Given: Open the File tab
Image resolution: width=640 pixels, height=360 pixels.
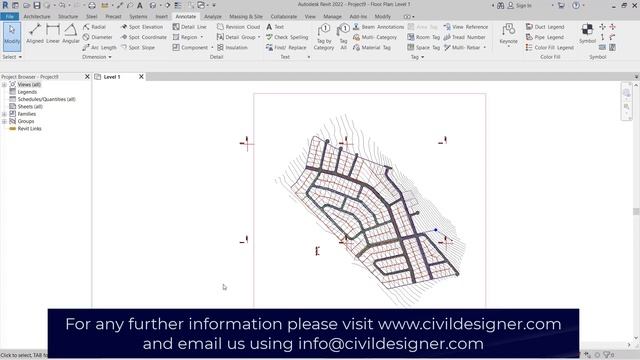Looking at the screenshot, I should pos(10,17).
